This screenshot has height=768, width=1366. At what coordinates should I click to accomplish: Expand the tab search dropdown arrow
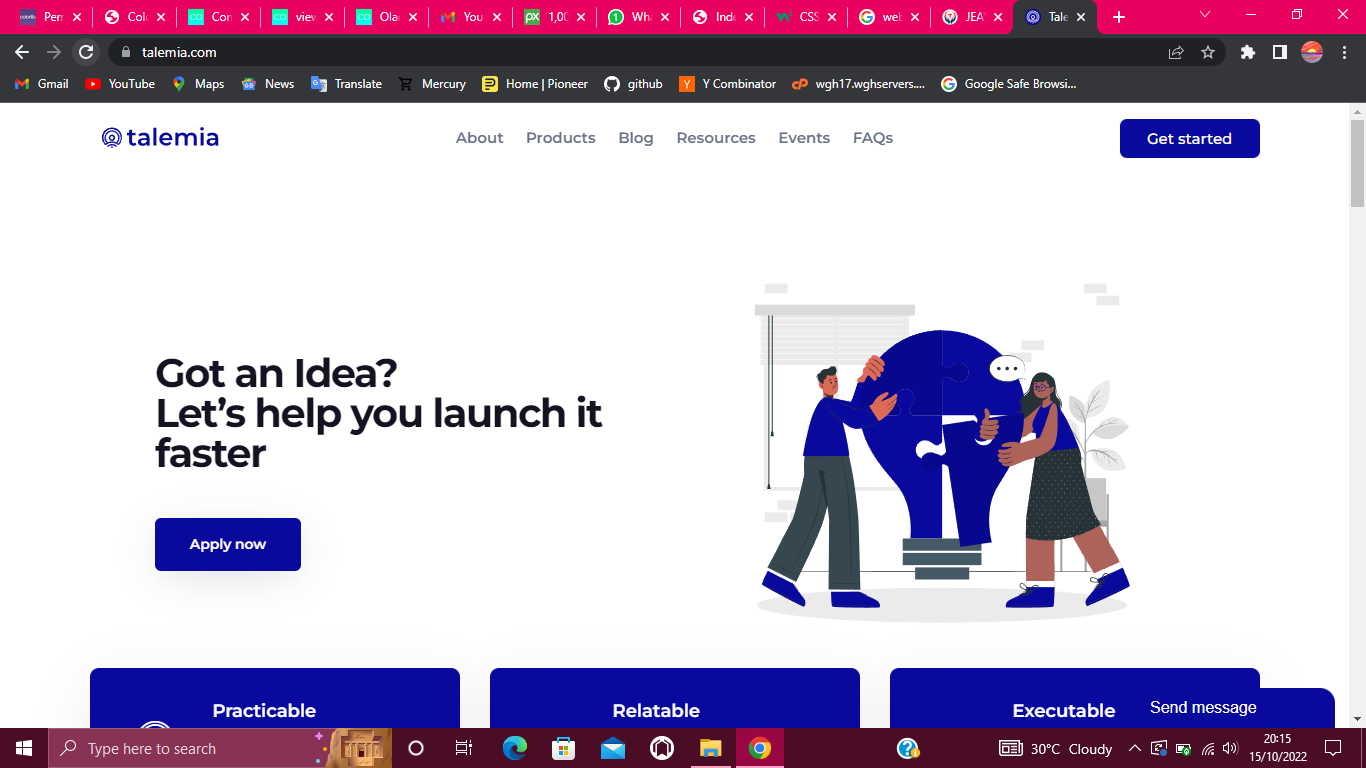1205,16
